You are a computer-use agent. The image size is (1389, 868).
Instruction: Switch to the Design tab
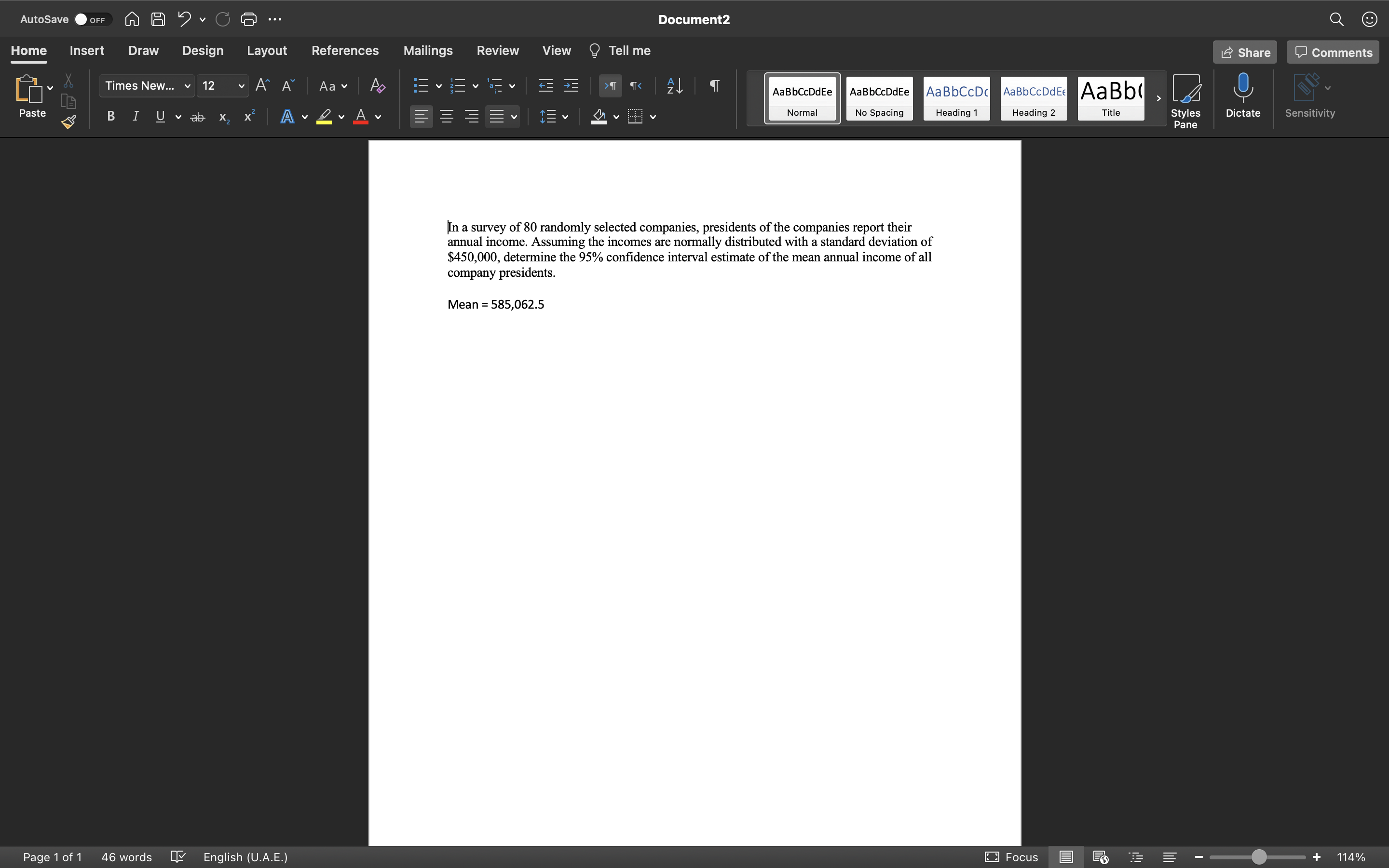(x=203, y=51)
